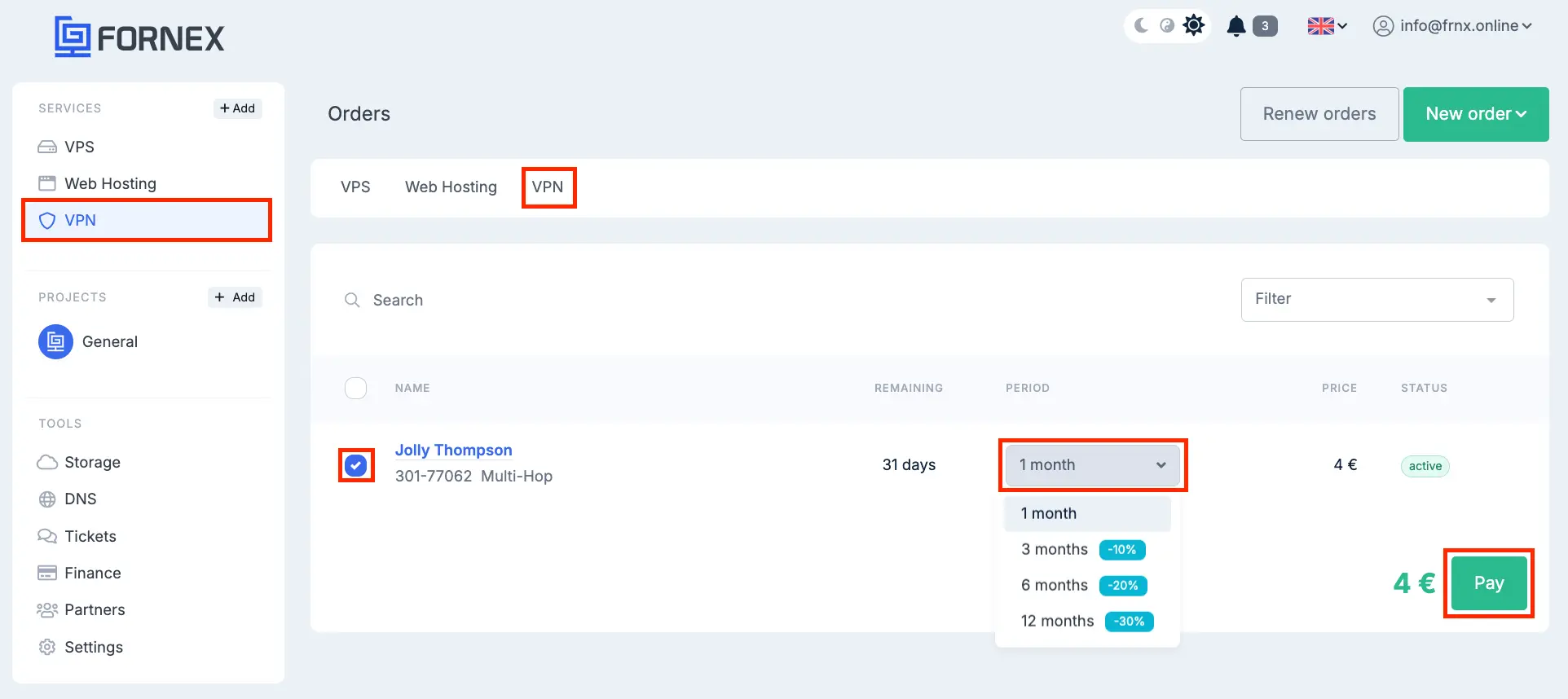This screenshot has width=1568, height=699.
Task: Click the 31 days remaining value
Action: (909, 464)
